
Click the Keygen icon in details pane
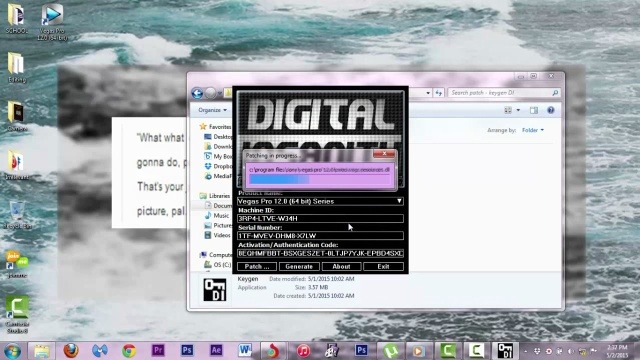215,289
